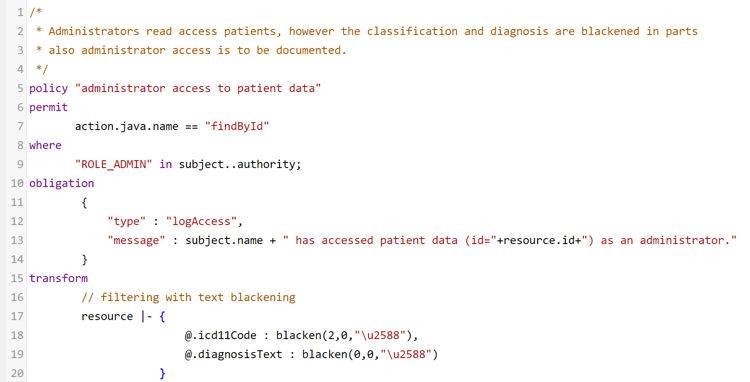Viewport: 750px width, 382px height.
Task: Click the "message" key in obligation
Action: pyautogui.click(x=136, y=240)
